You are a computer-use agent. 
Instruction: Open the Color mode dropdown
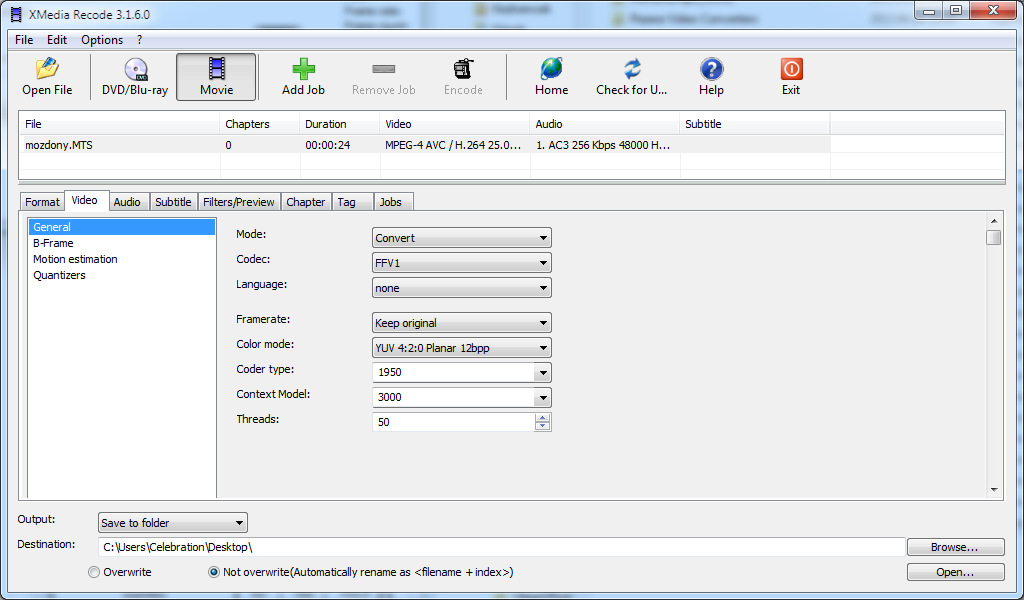coord(462,347)
